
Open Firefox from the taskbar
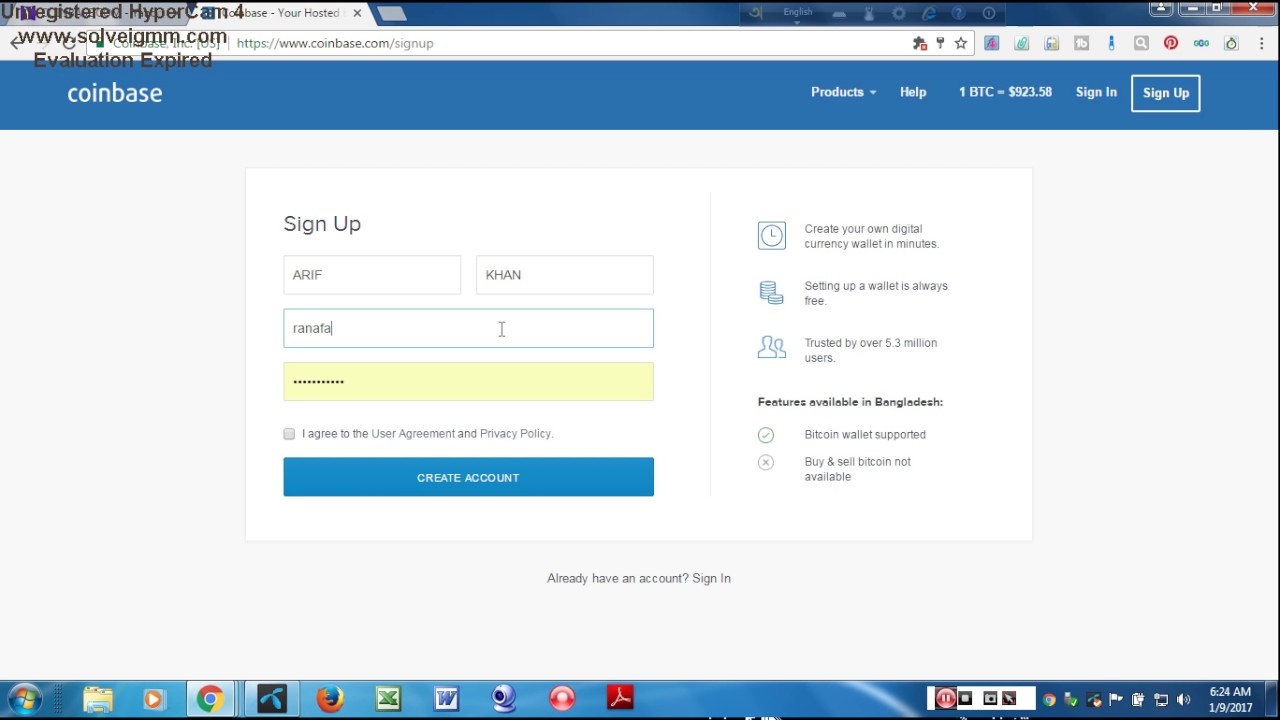[x=330, y=699]
